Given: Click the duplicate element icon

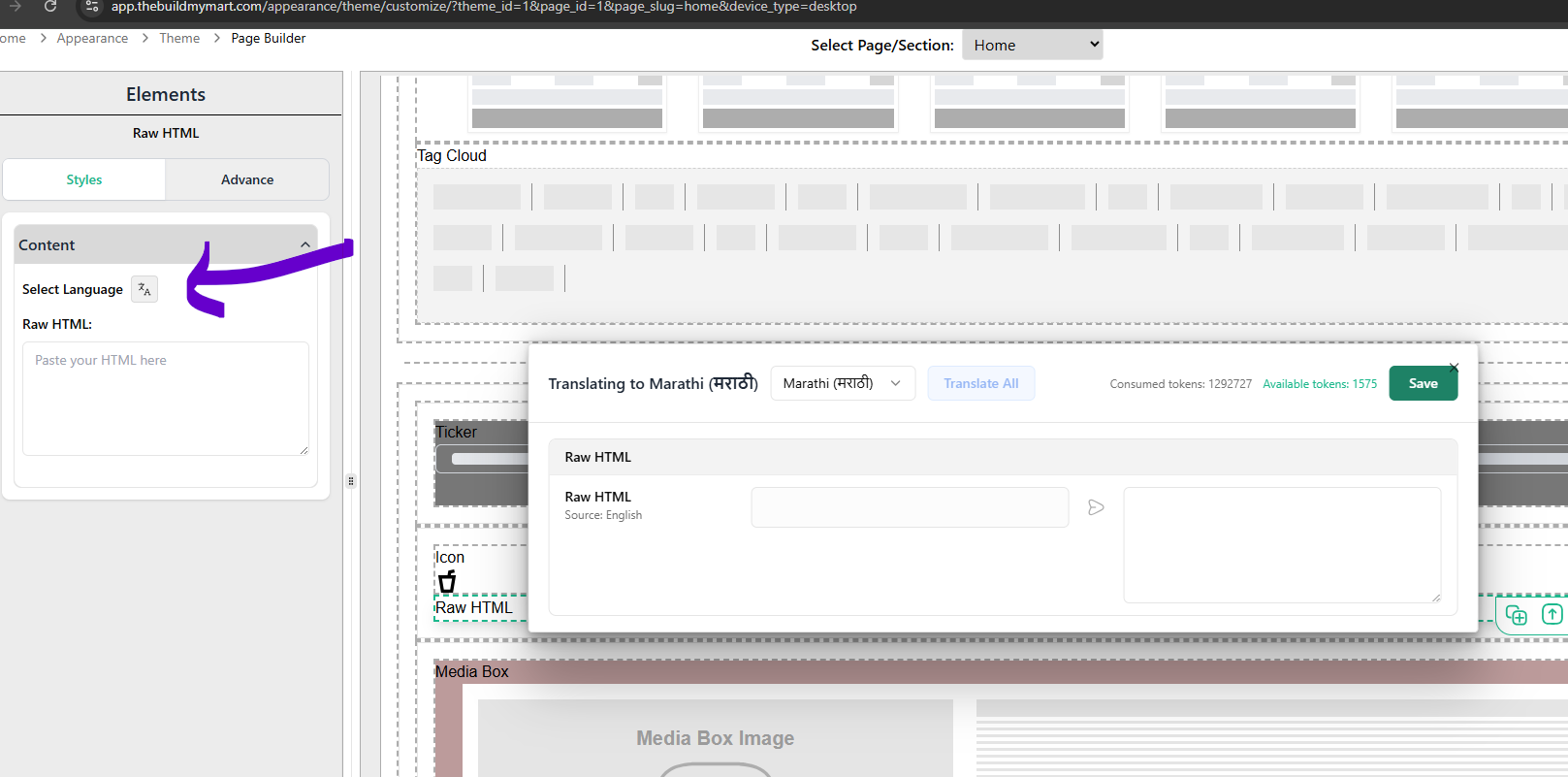Looking at the screenshot, I should click(x=1517, y=615).
